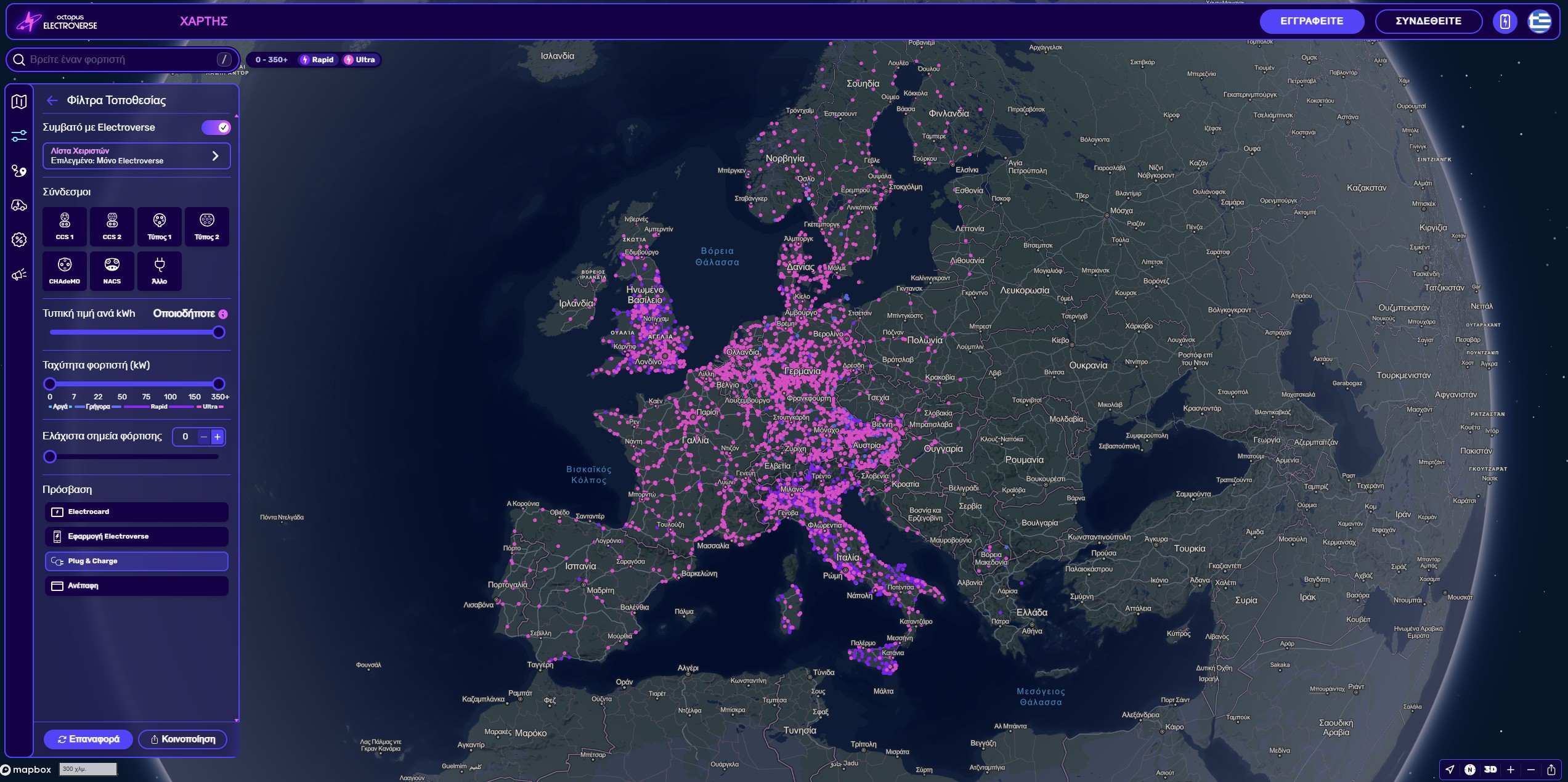
Task: Open the route planner sidebar icon
Action: [19, 171]
